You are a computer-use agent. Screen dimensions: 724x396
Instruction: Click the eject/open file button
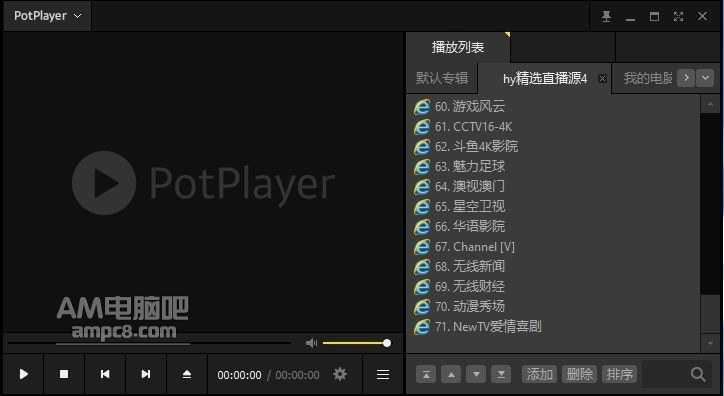pyautogui.click(x=187, y=374)
